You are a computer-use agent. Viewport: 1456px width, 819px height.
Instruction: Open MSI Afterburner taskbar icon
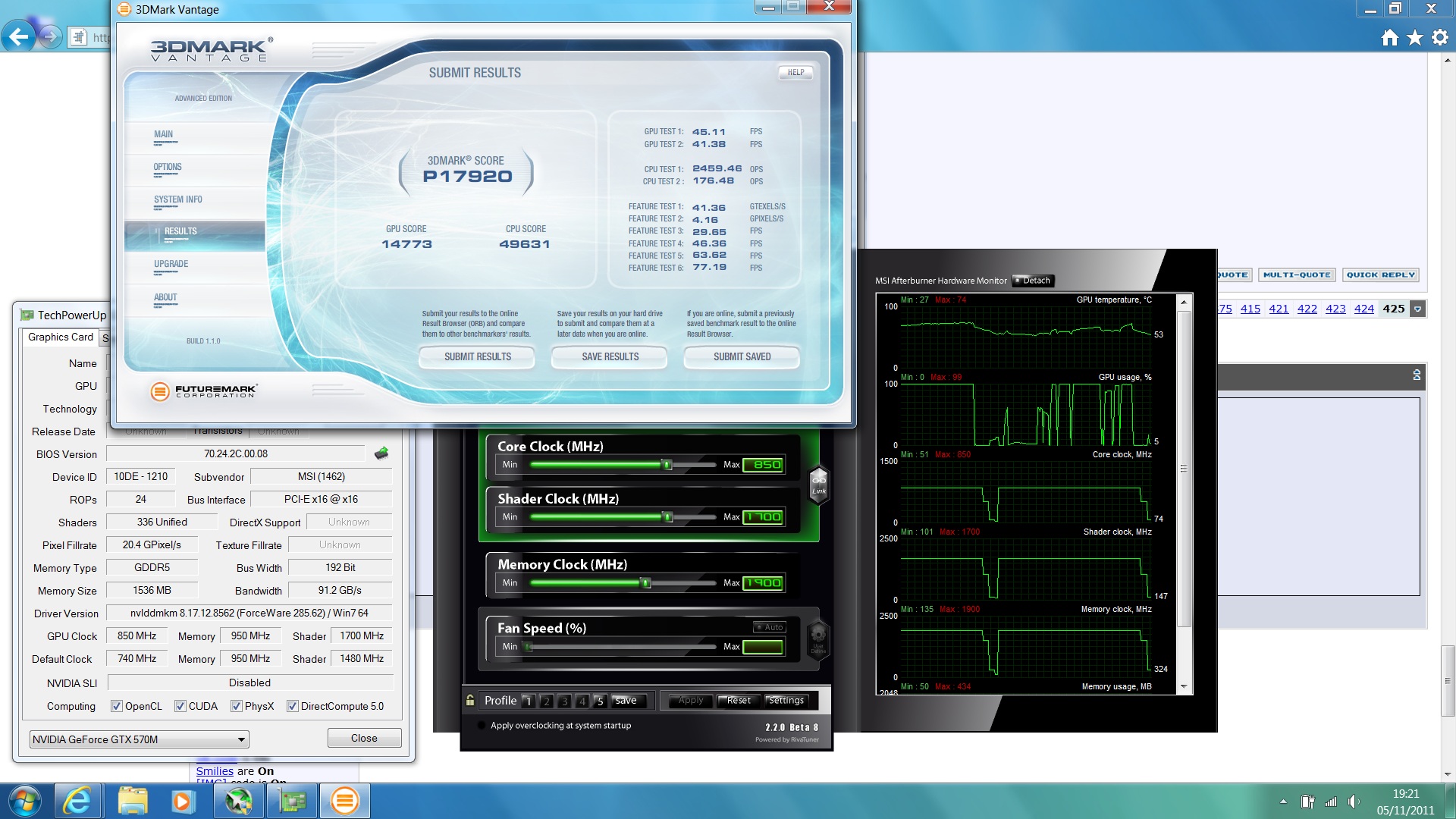pyautogui.click(x=238, y=801)
